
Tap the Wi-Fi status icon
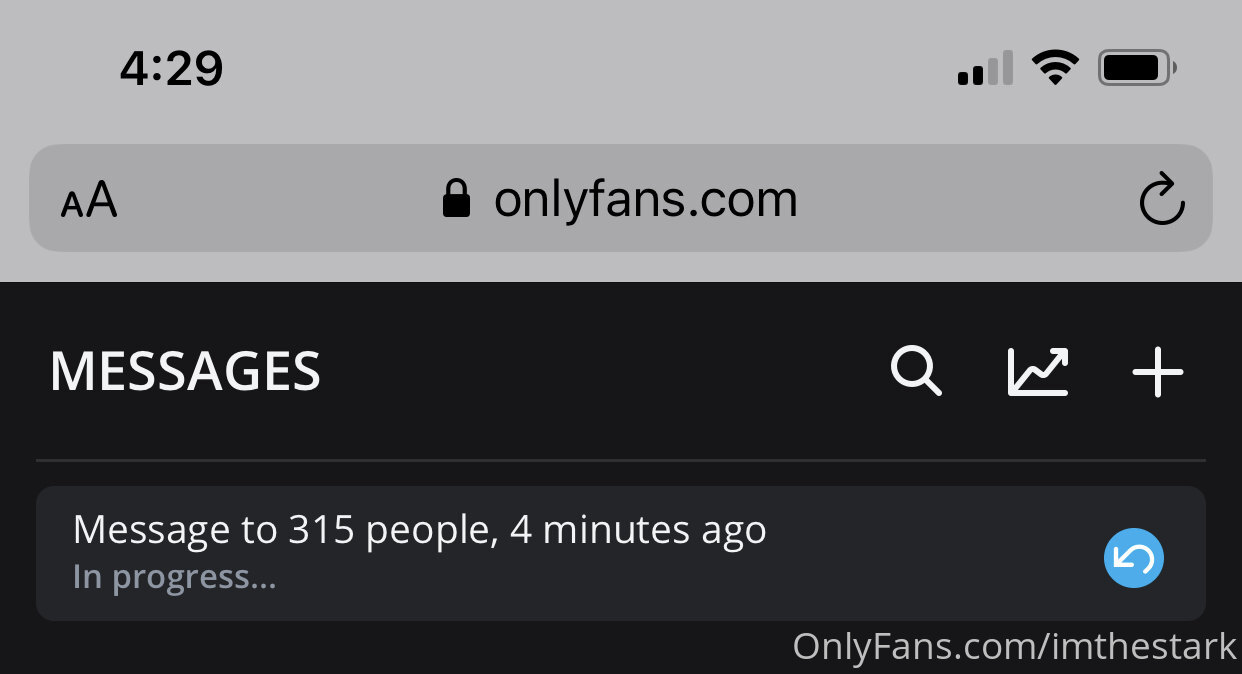tap(1055, 68)
